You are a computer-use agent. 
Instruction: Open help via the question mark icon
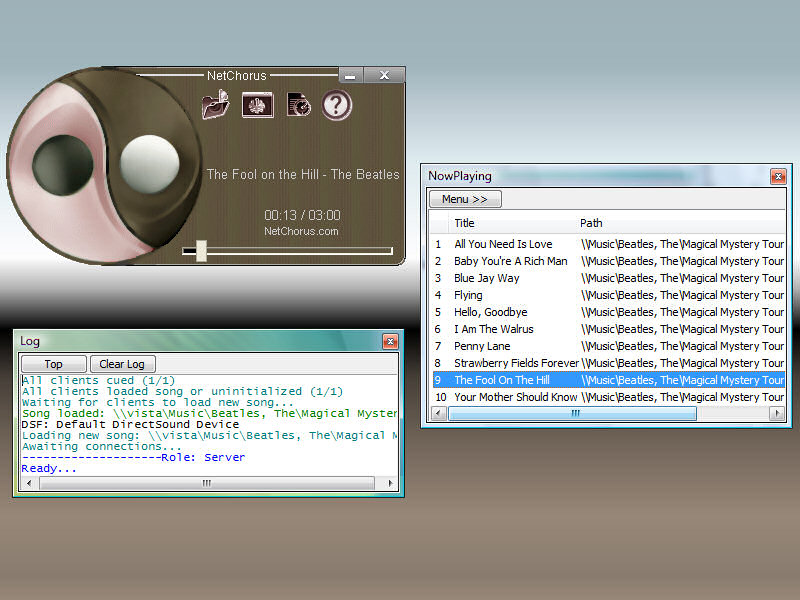[x=337, y=104]
